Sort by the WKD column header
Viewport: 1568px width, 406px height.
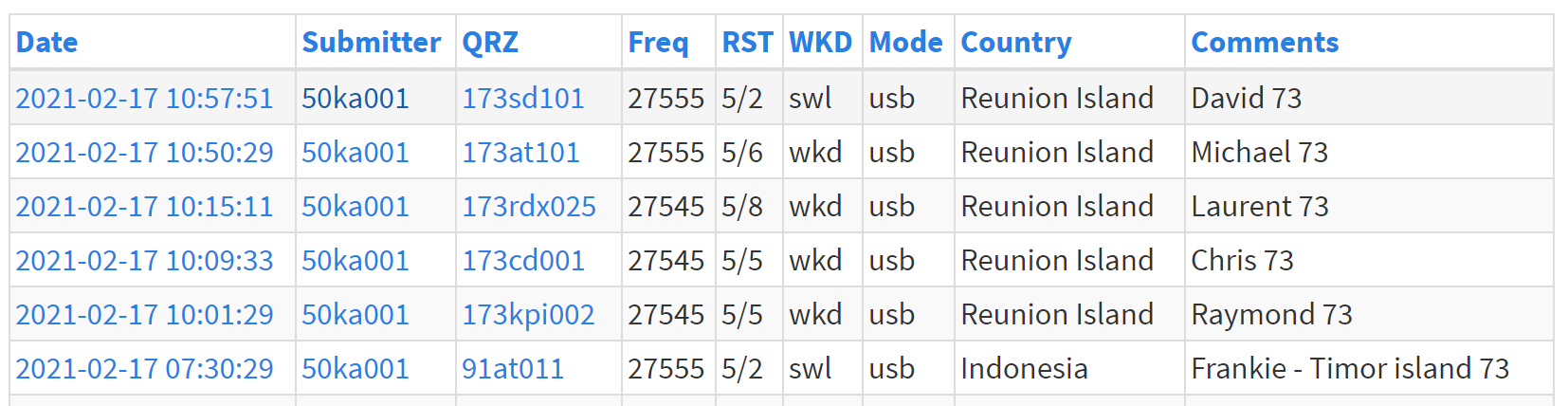pos(820,43)
